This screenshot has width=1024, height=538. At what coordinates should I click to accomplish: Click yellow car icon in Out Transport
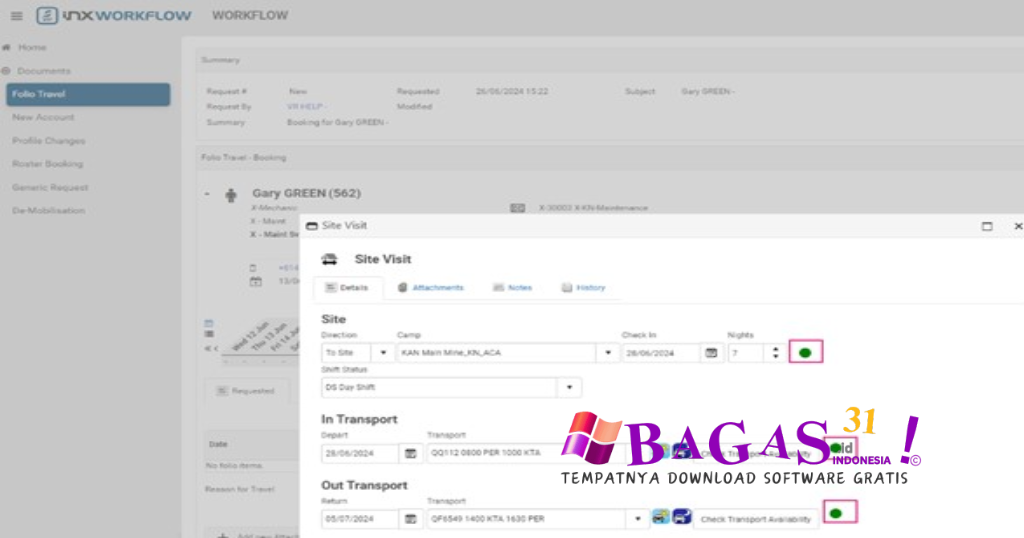pos(661,518)
